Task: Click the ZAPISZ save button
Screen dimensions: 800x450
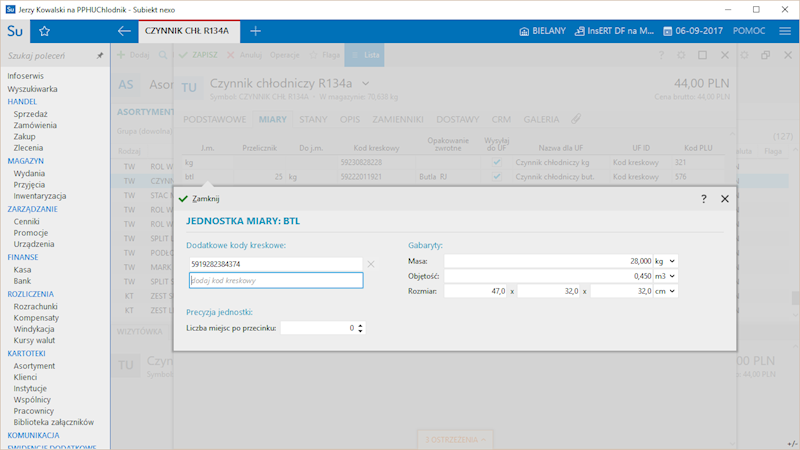Action: coord(199,55)
